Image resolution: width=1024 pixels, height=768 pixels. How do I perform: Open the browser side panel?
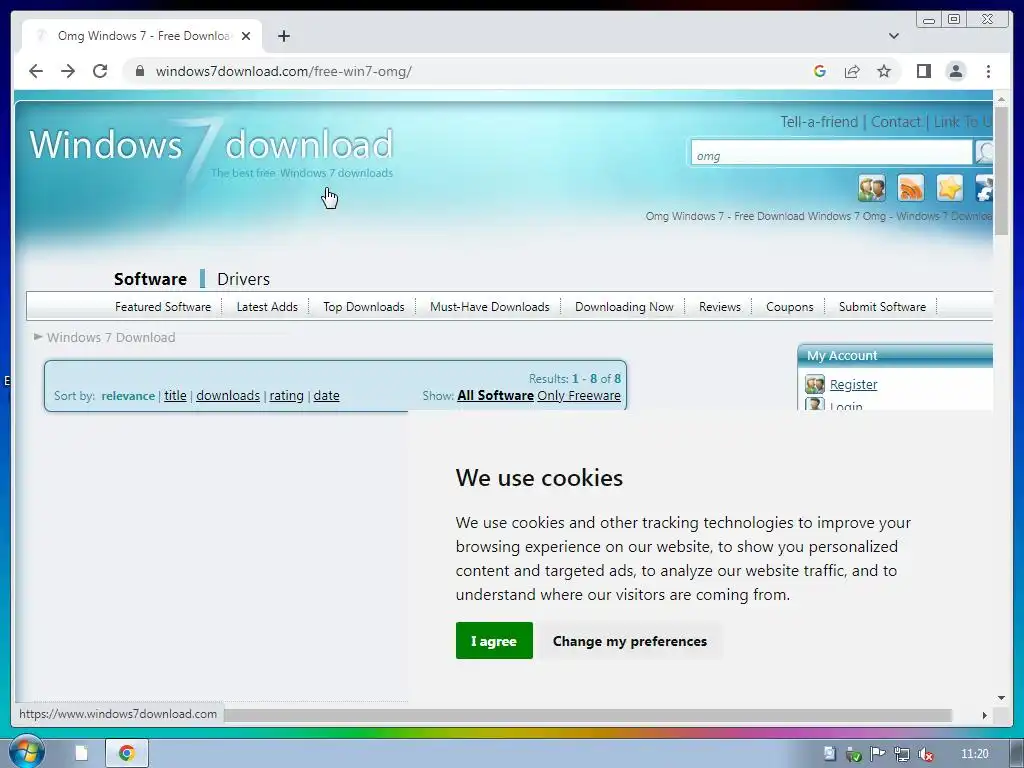point(923,71)
